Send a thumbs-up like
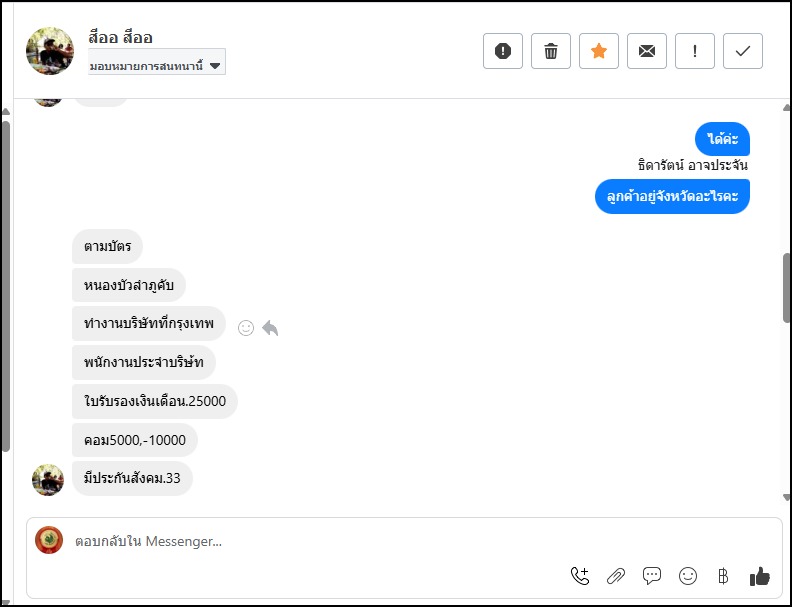This screenshot has width=792, height=607. tap(760, 575)
